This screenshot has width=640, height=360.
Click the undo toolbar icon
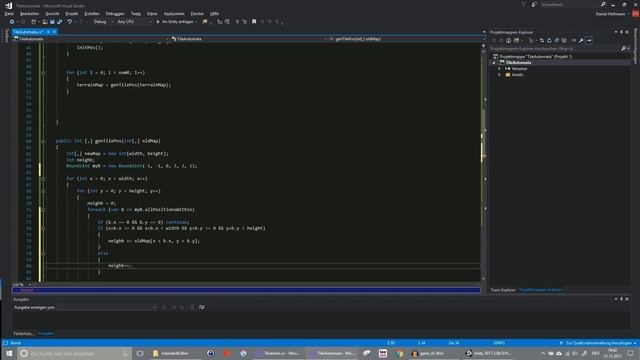point(69,22)
